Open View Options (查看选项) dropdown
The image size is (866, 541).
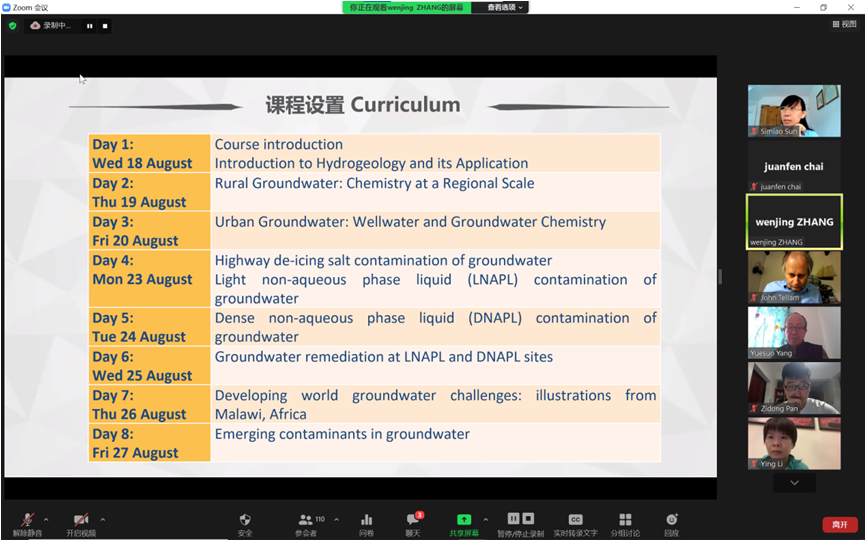(505, 7)
